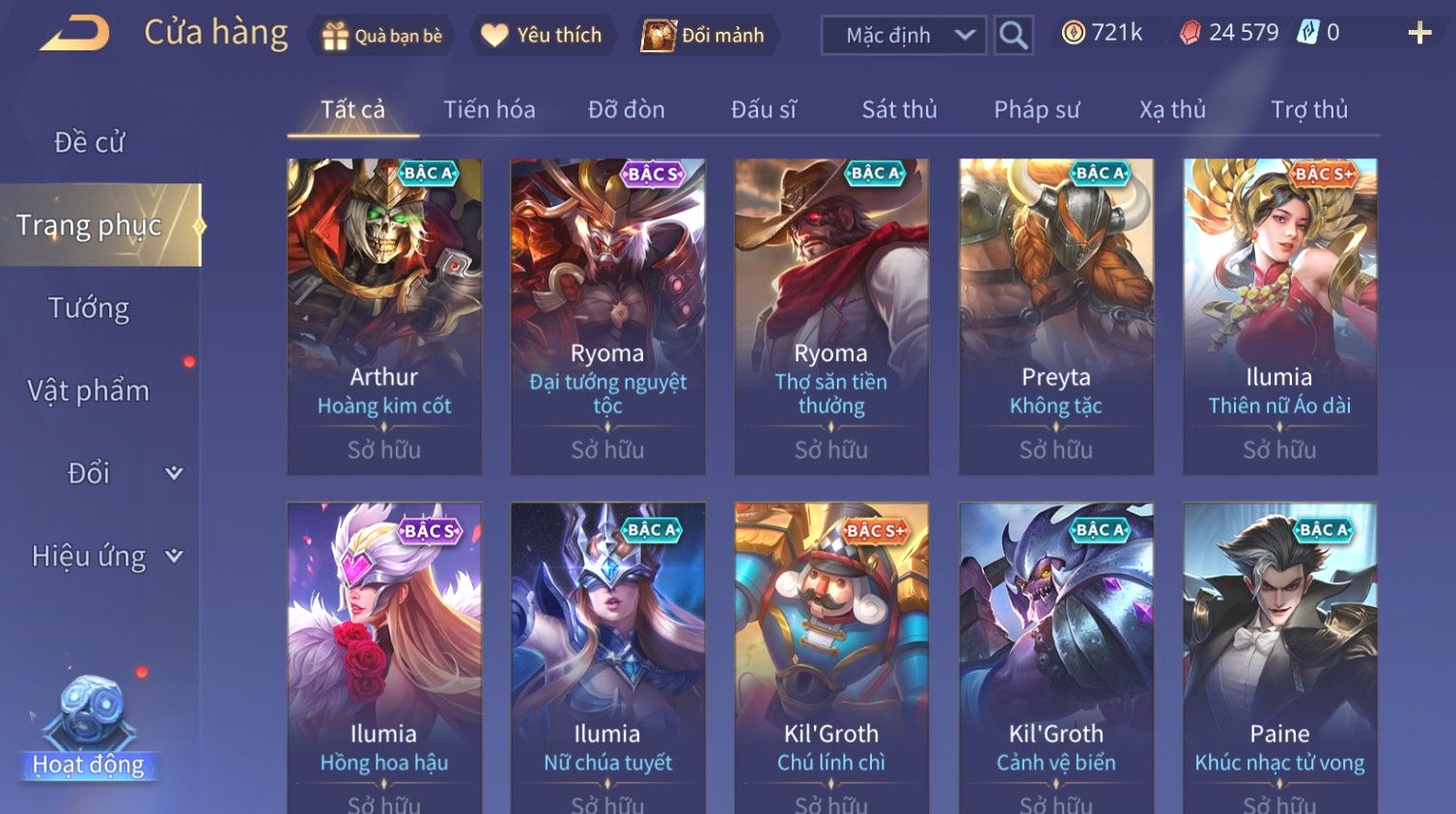Open Quà bạn bè gift button
The width and height of the screenshot is (1456, 814).
tap(381, 36)
